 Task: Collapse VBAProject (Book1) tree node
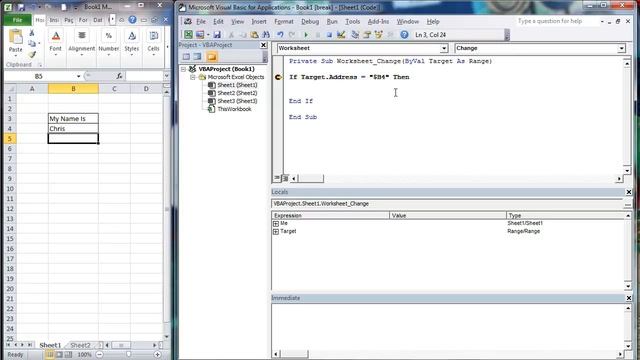point(183,69)
